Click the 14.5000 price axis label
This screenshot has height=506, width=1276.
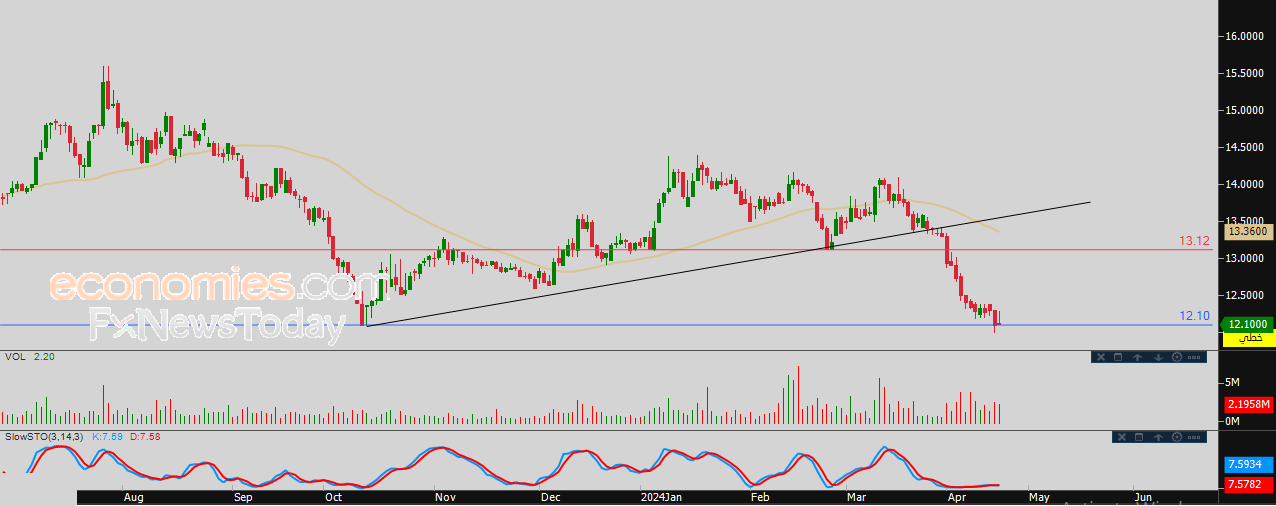click(x=1246, y=147)
